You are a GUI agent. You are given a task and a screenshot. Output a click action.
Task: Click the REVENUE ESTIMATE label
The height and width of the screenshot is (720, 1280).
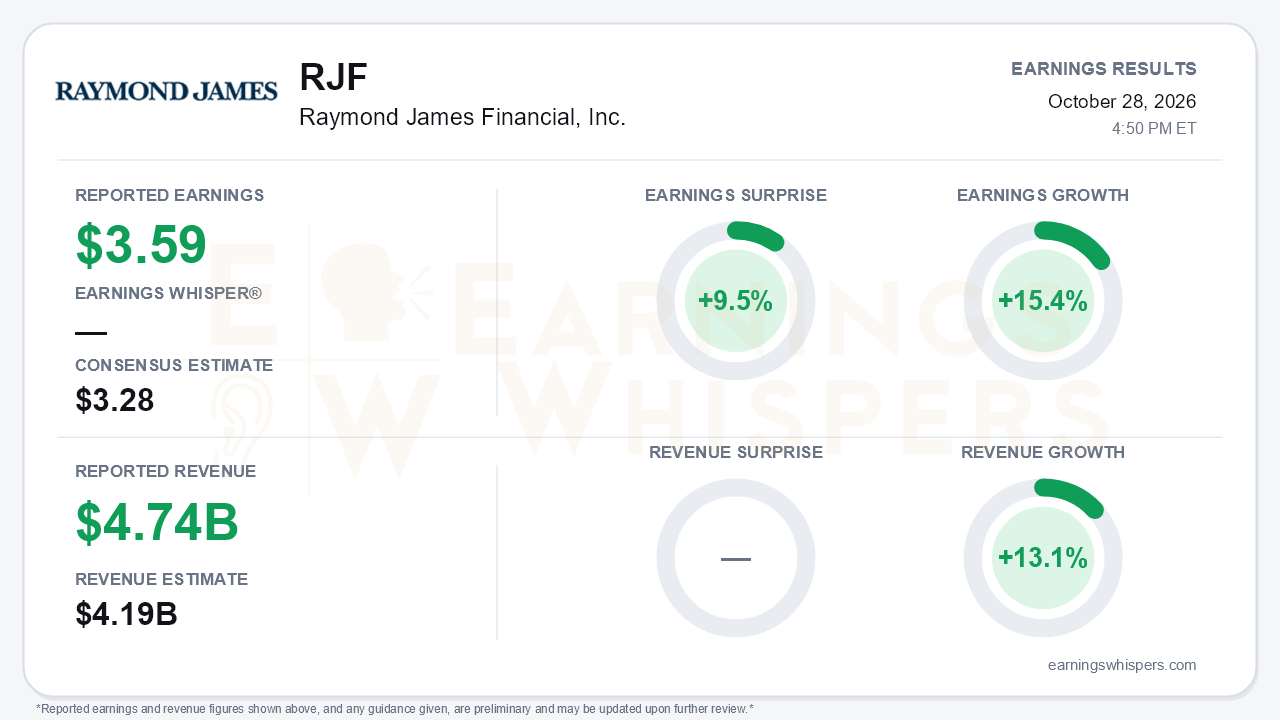pos(162,580)
